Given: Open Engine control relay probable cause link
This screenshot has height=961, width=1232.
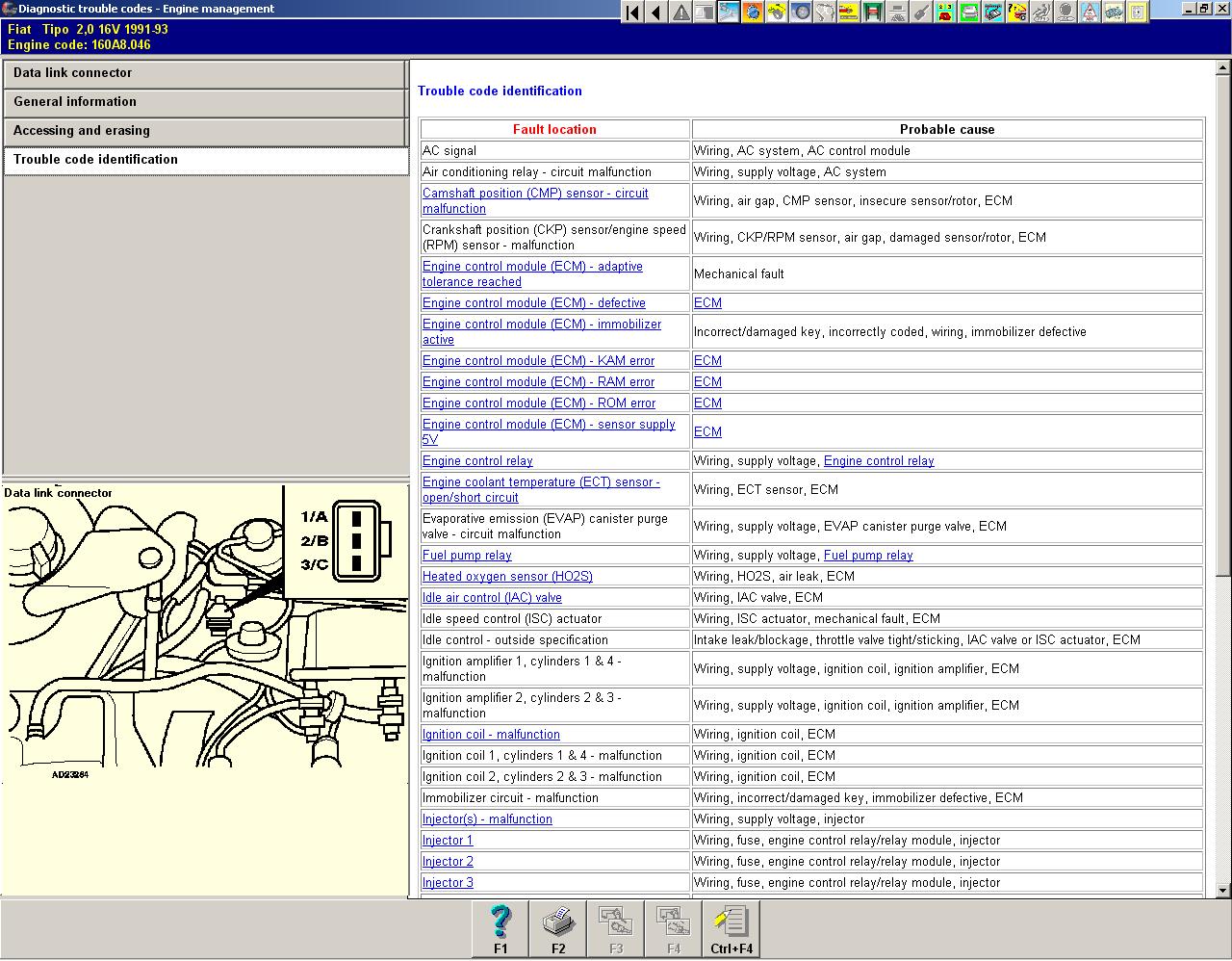Looking at the screenshot, I should coord(879,460).
